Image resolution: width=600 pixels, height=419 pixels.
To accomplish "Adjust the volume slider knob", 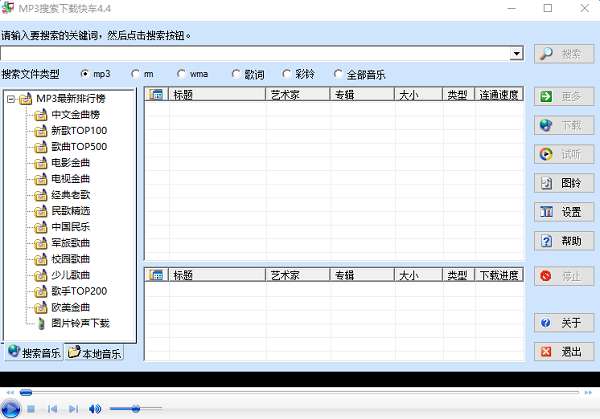I will pyautogui.click(x=135, y=409).
